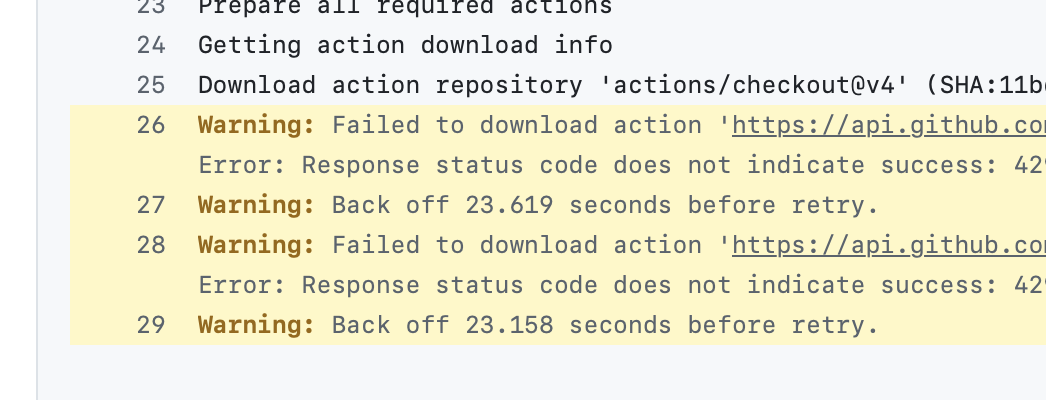Open the api.github.com link on line 26
Screen dimensions: 1046x400
click(889, 125)
